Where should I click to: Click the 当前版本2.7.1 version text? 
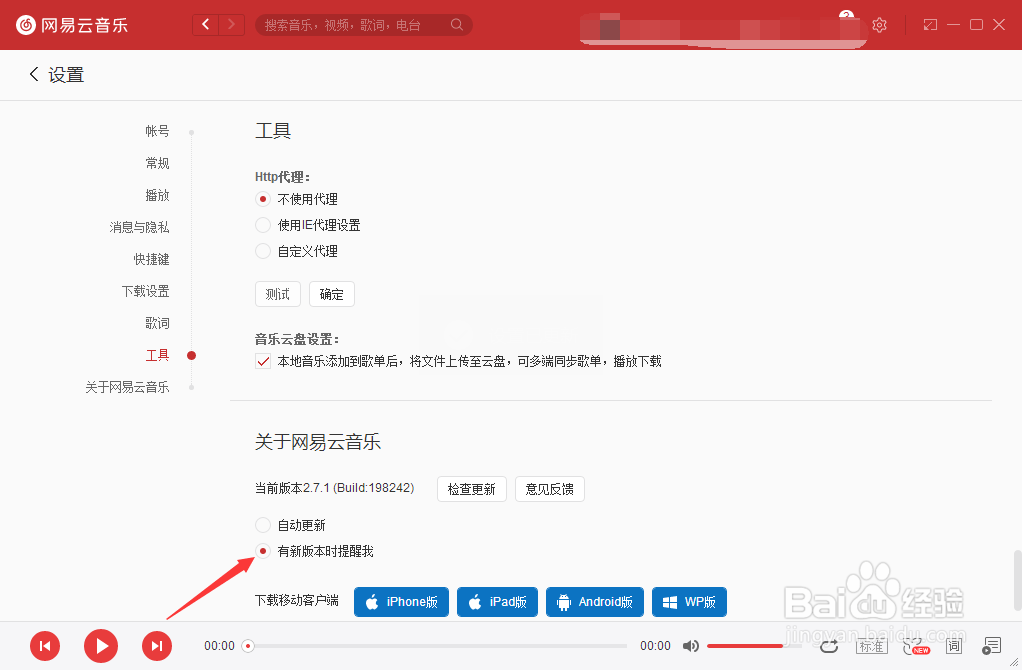point(334,488)
